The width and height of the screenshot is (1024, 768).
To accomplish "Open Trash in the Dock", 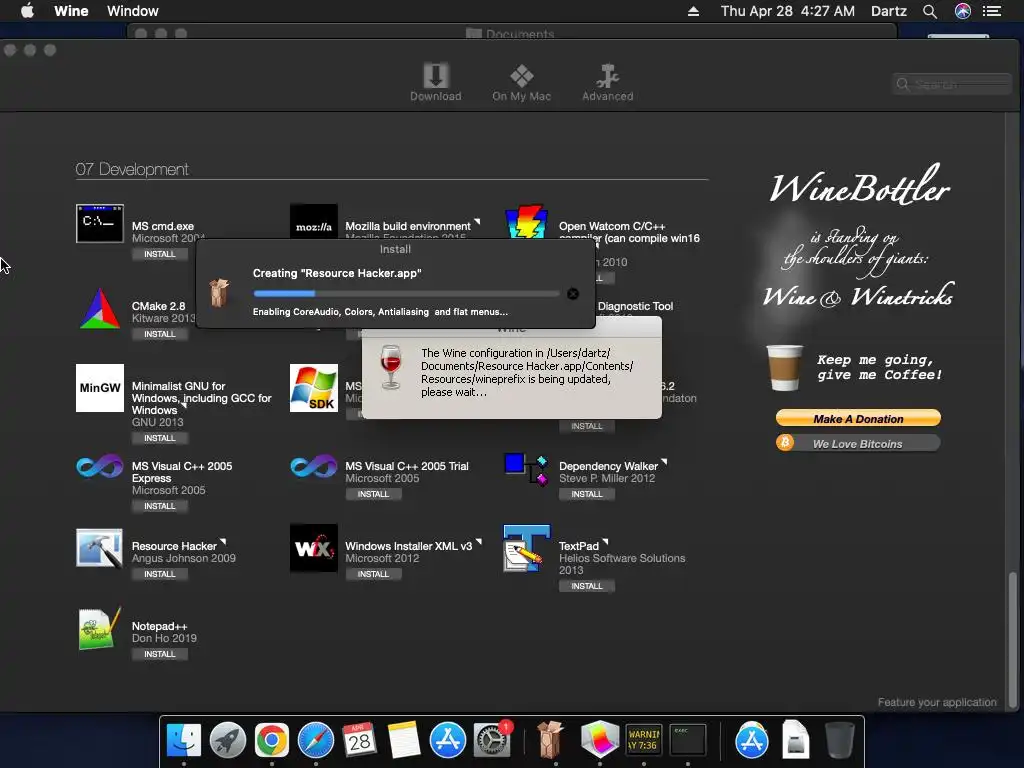I will (x=839, y=740).
